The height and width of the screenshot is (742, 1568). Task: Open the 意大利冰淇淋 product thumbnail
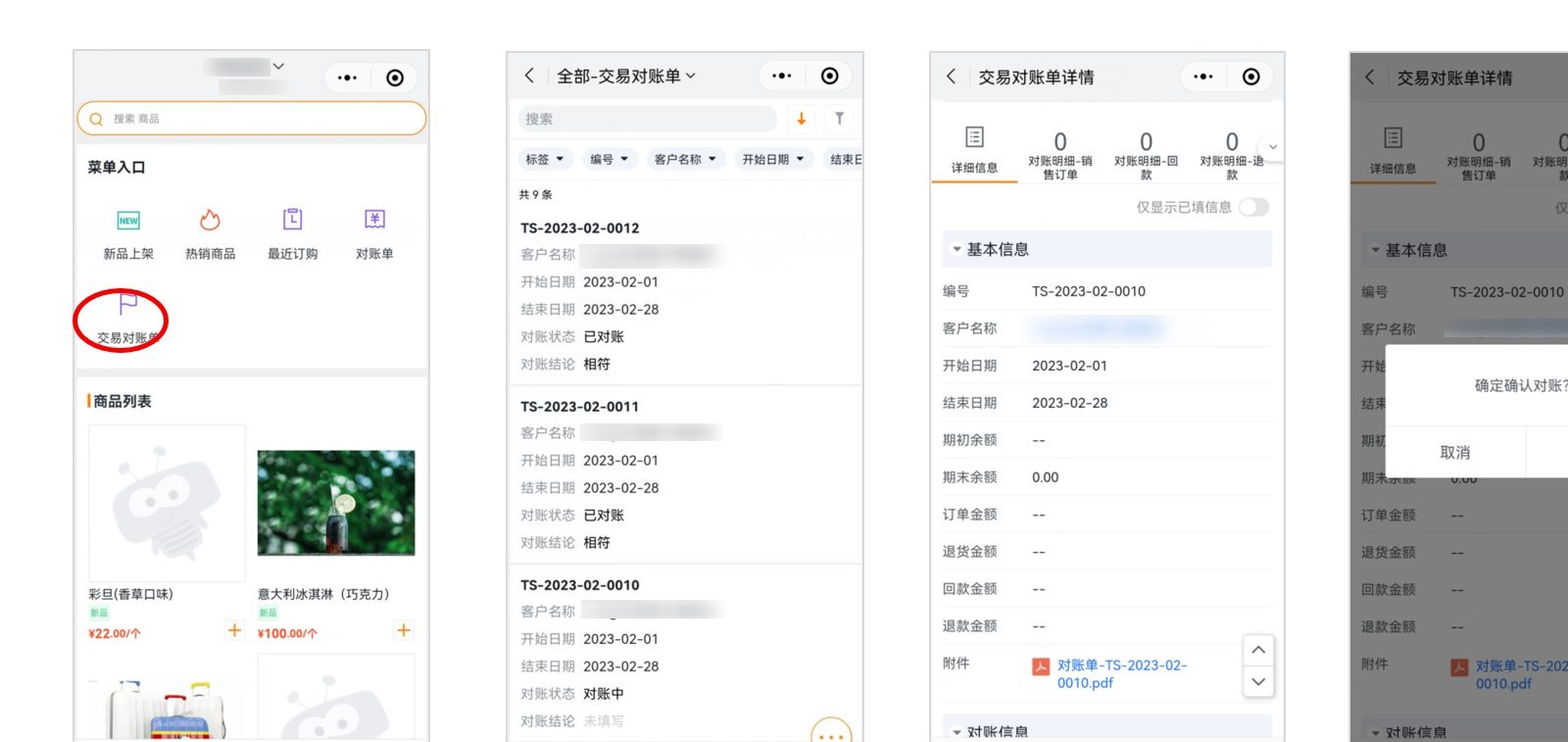pos(336,503)
